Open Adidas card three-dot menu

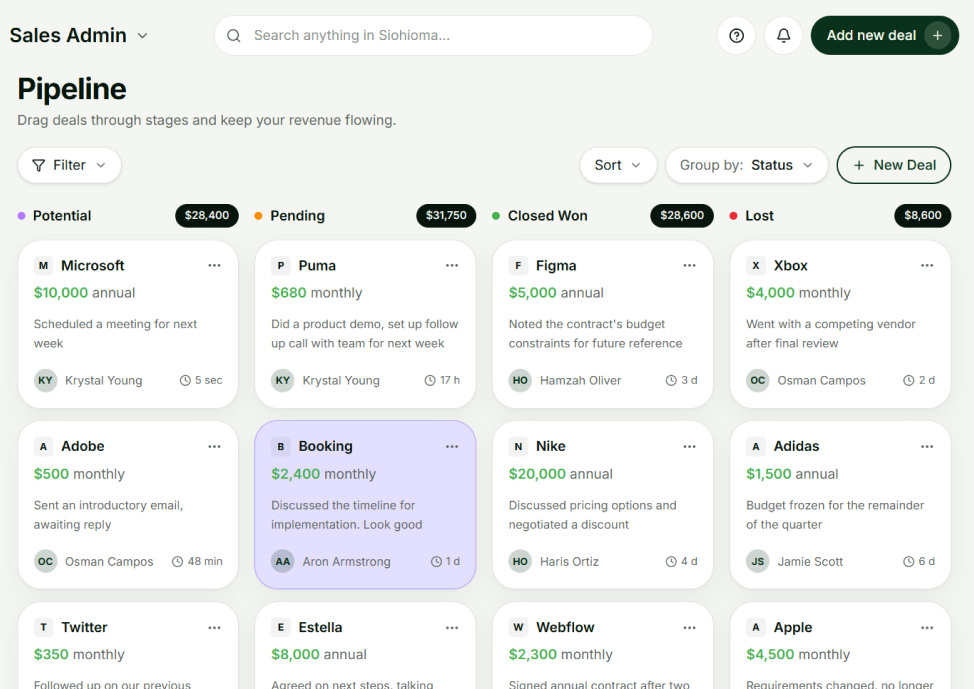[927, 446]
